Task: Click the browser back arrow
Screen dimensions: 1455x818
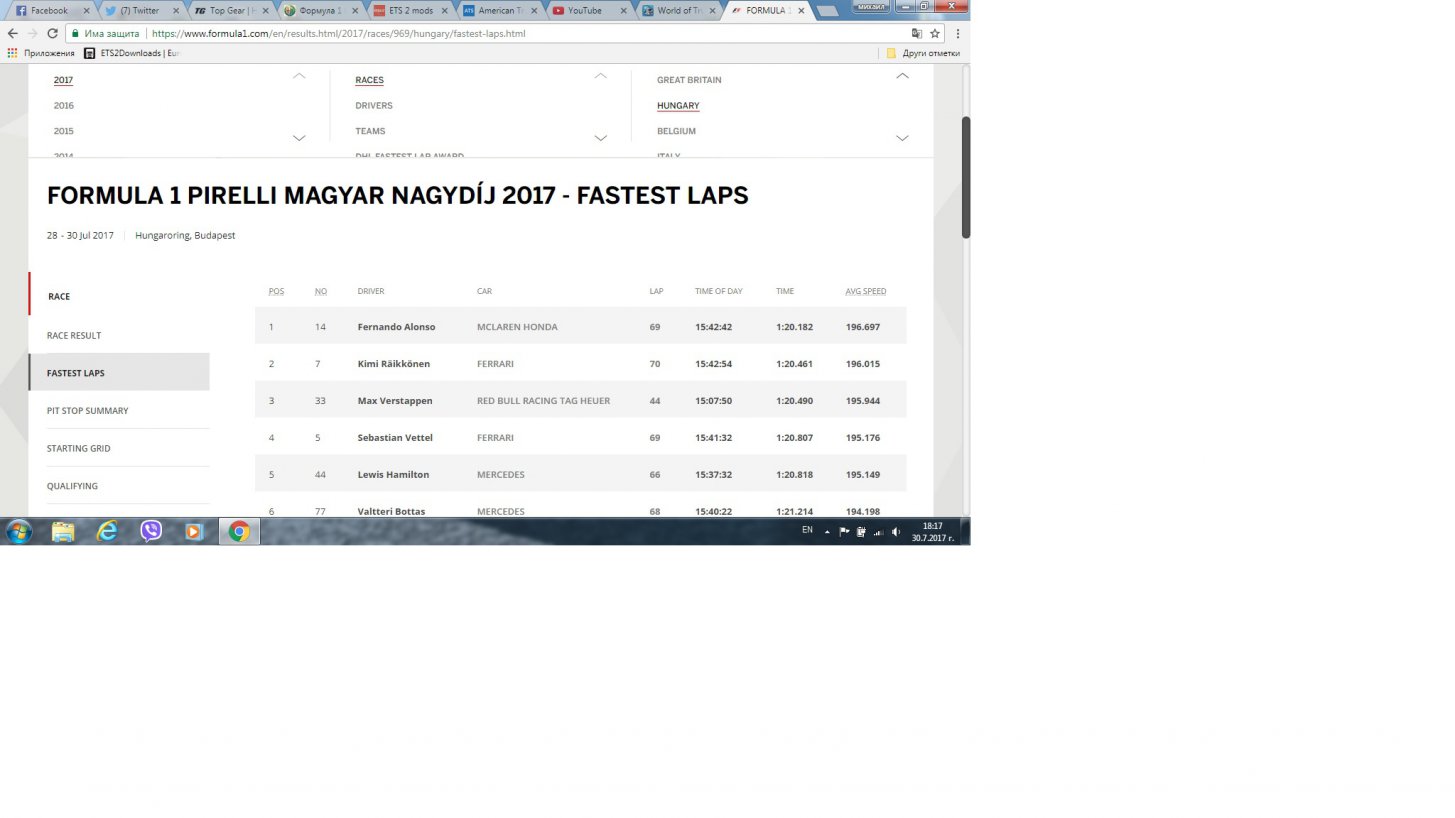Action: click(x=12, y=33)
